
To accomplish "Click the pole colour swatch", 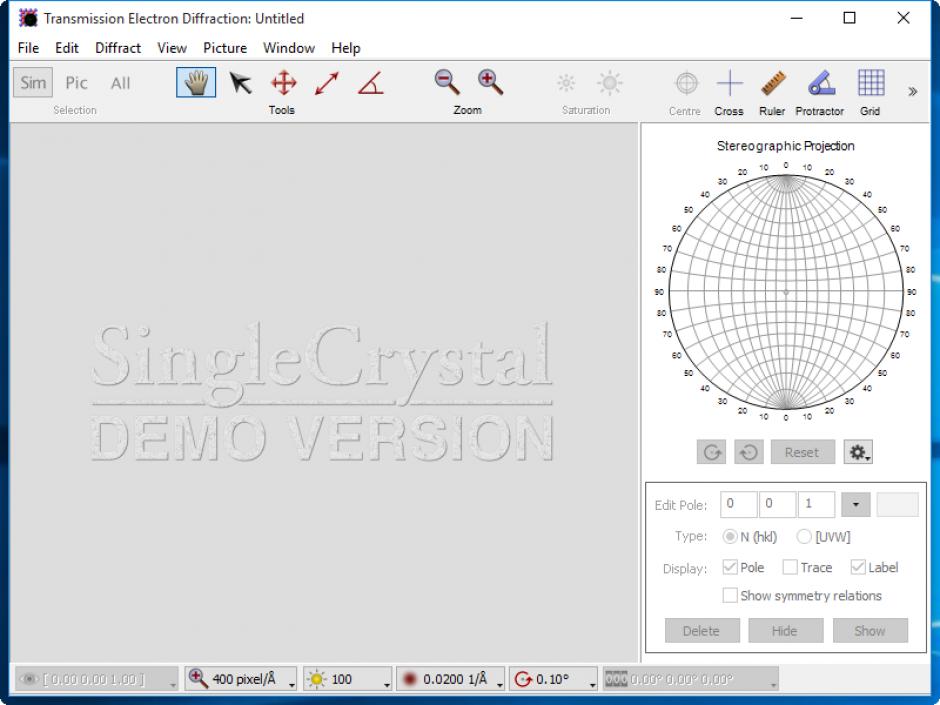I will pyautogui.click(x=897, y=504).
